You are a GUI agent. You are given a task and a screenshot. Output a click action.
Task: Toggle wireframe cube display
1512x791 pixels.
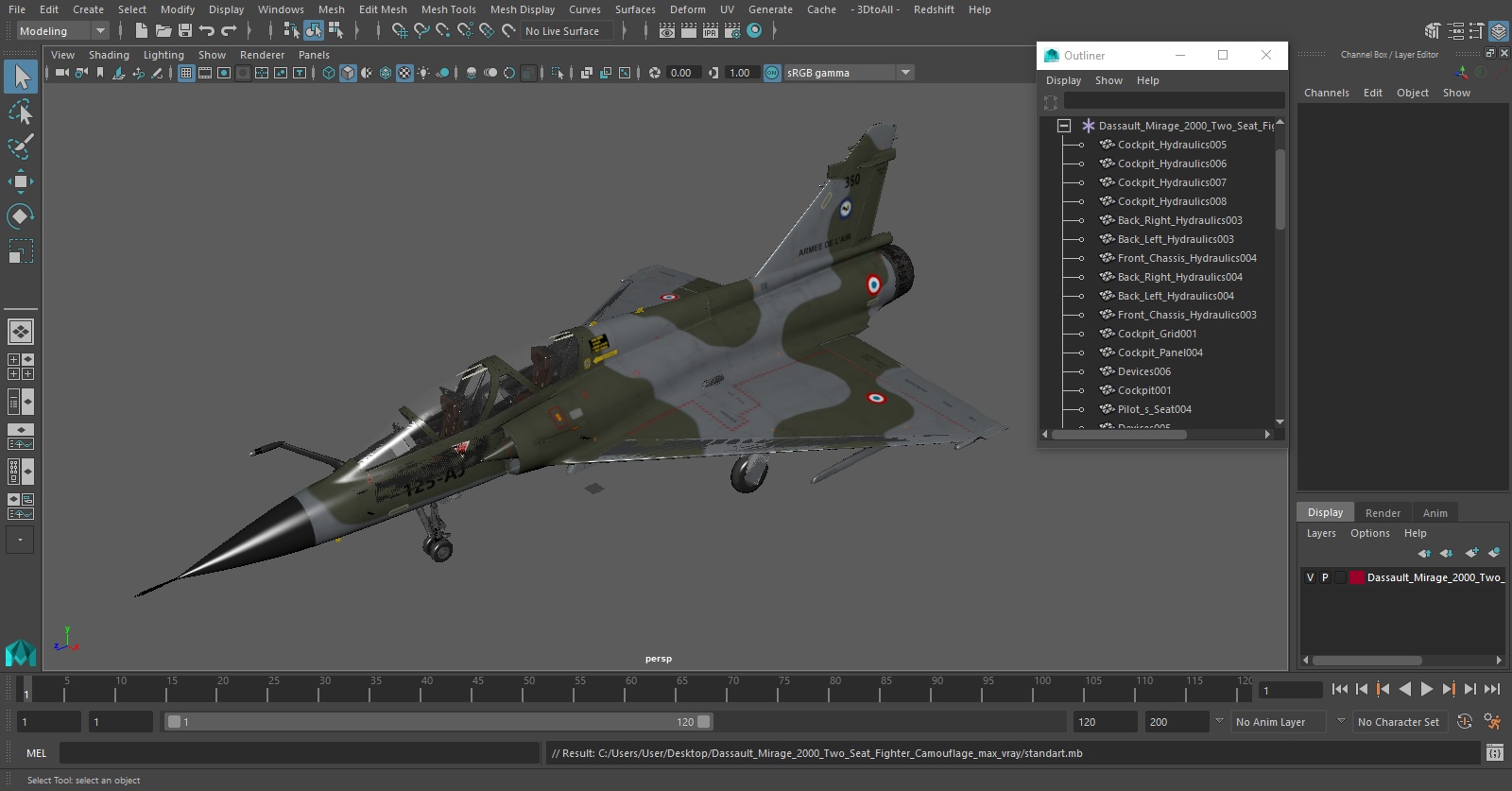tap(329, 73)
